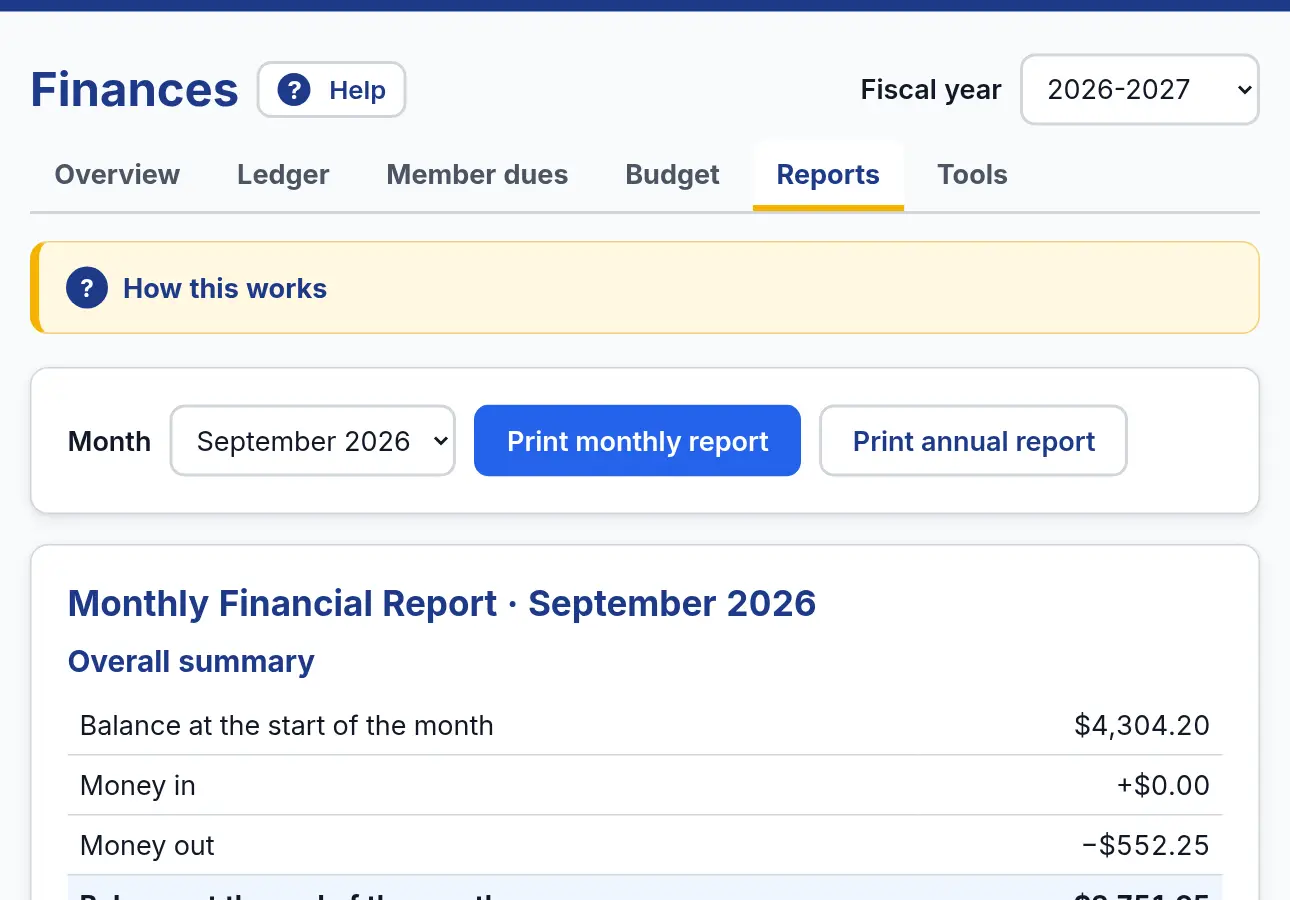
Task: Go to the Budget tab
Action: click(x=672, y=175)
